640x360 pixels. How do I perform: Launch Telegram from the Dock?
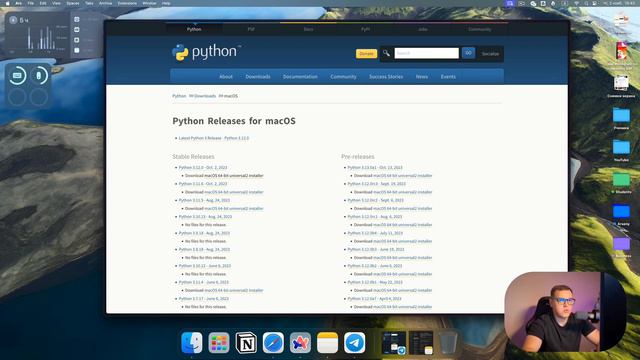(x=355, y=342)
